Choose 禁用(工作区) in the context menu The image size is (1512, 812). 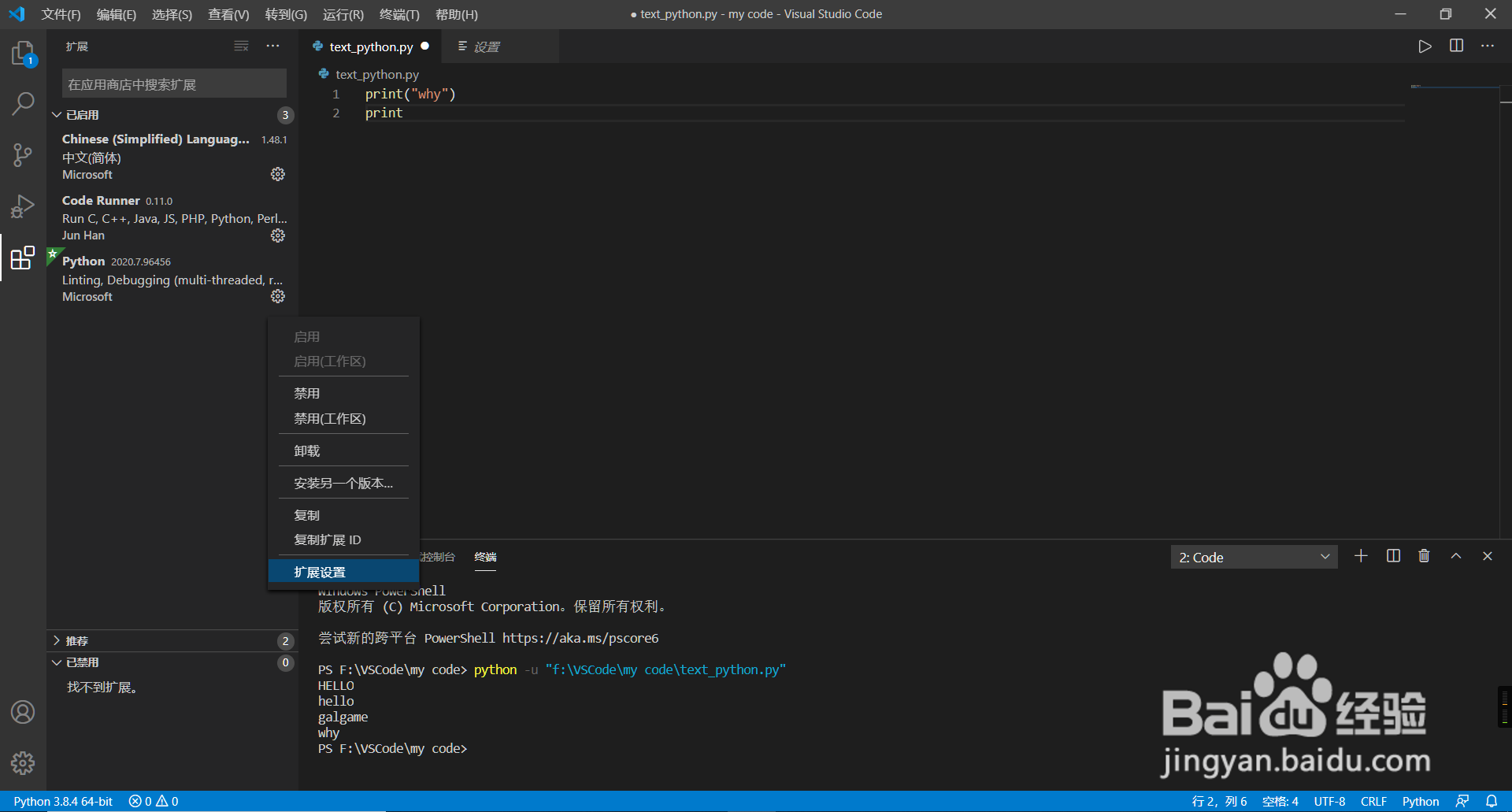pos(343,418)
